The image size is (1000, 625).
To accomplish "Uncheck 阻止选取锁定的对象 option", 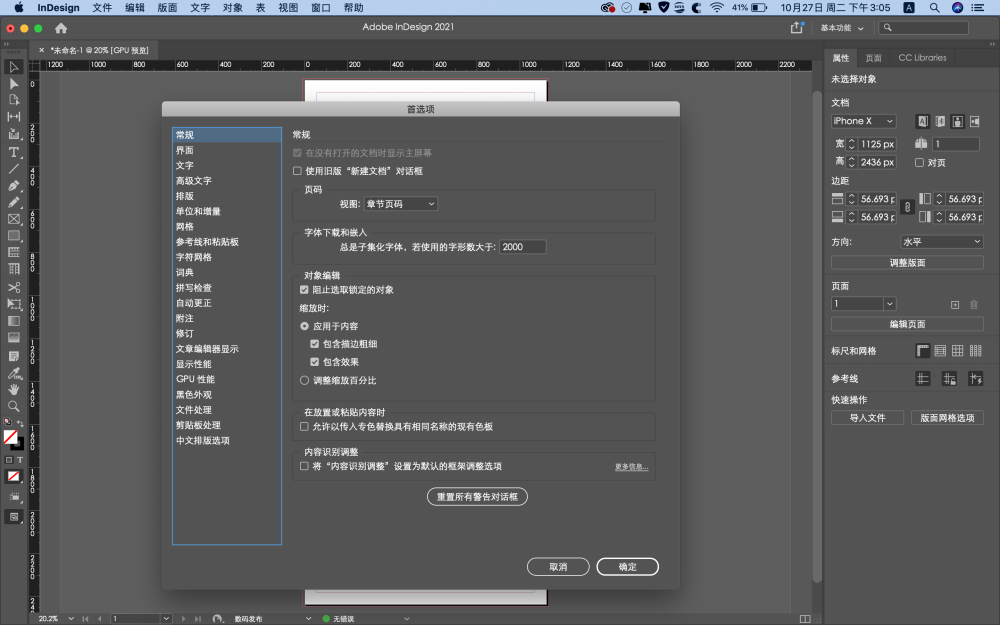I will point(305,290).
